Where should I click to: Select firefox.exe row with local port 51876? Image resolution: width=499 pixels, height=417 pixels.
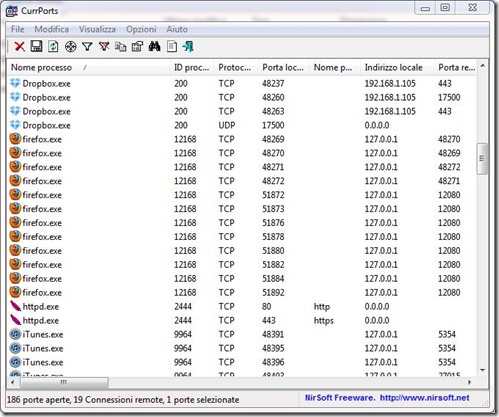coord(242,223)
